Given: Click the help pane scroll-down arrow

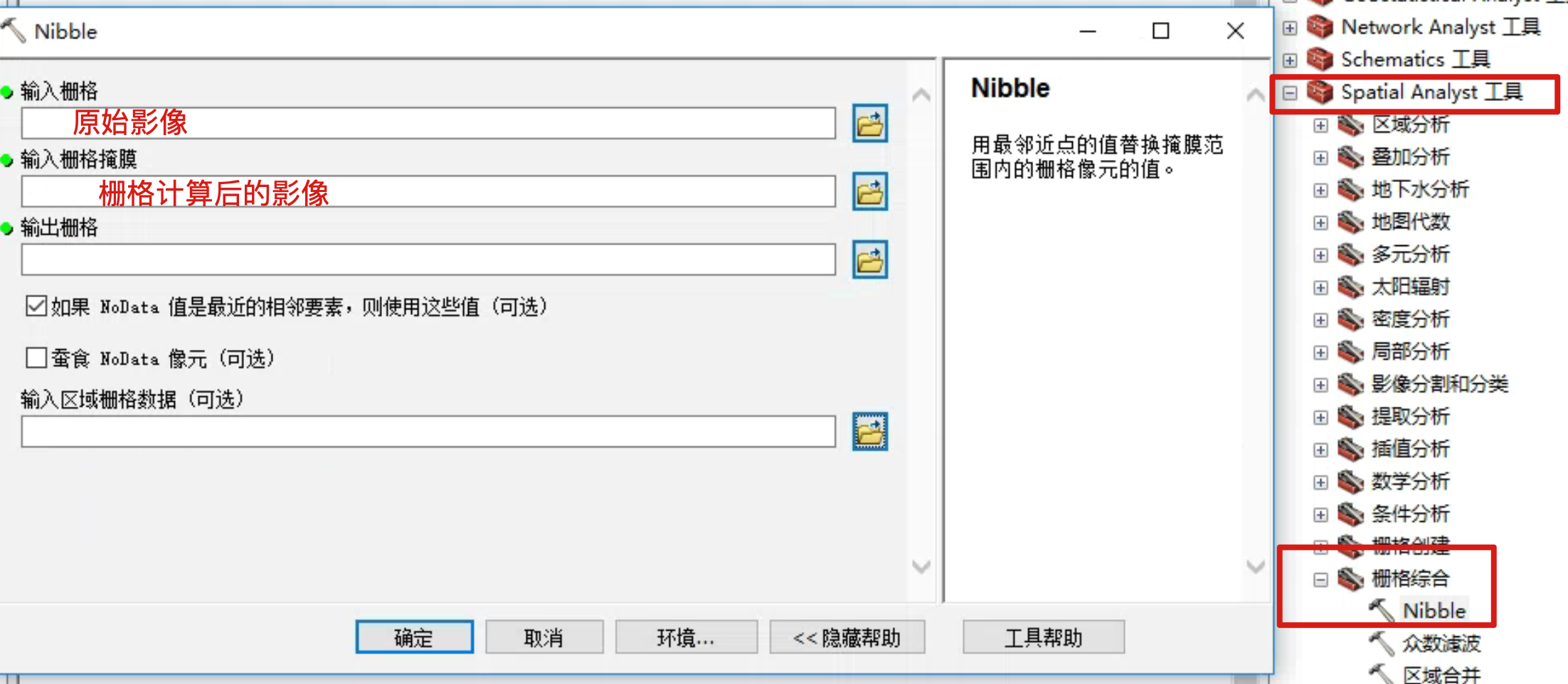Looking at the screenshot, I should tap(1256, 567).
